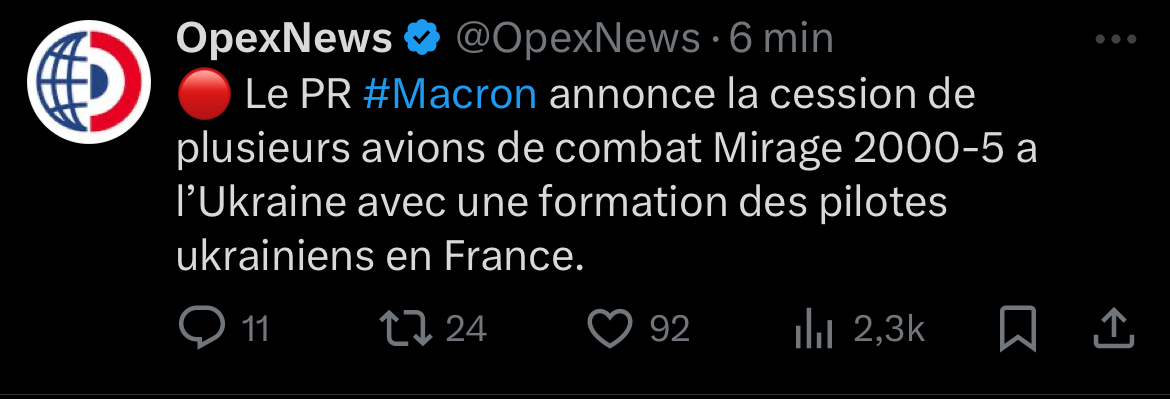Click the 2,3k views count
This screenshot has width=1170, height=399.
(889, 329)
